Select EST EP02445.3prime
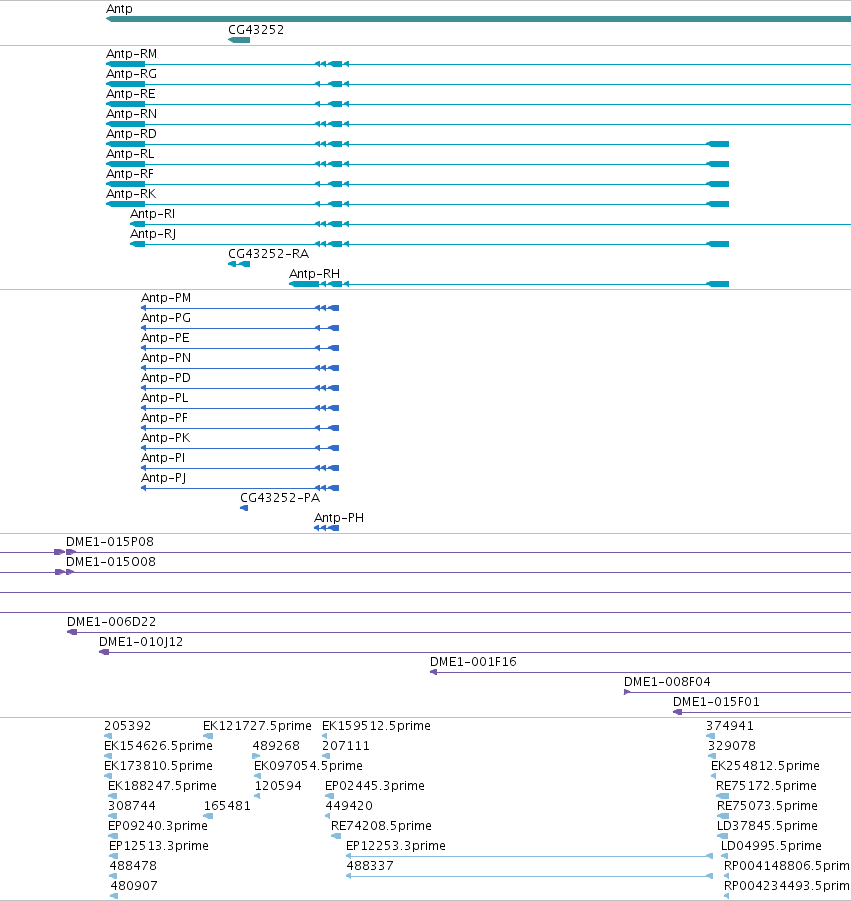 tap(375, 786)
